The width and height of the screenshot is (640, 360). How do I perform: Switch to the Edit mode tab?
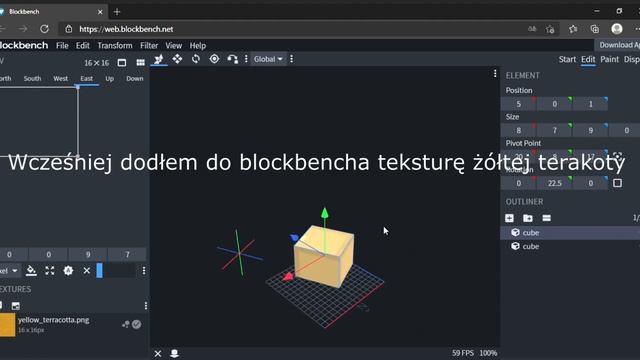click(588, 59)
